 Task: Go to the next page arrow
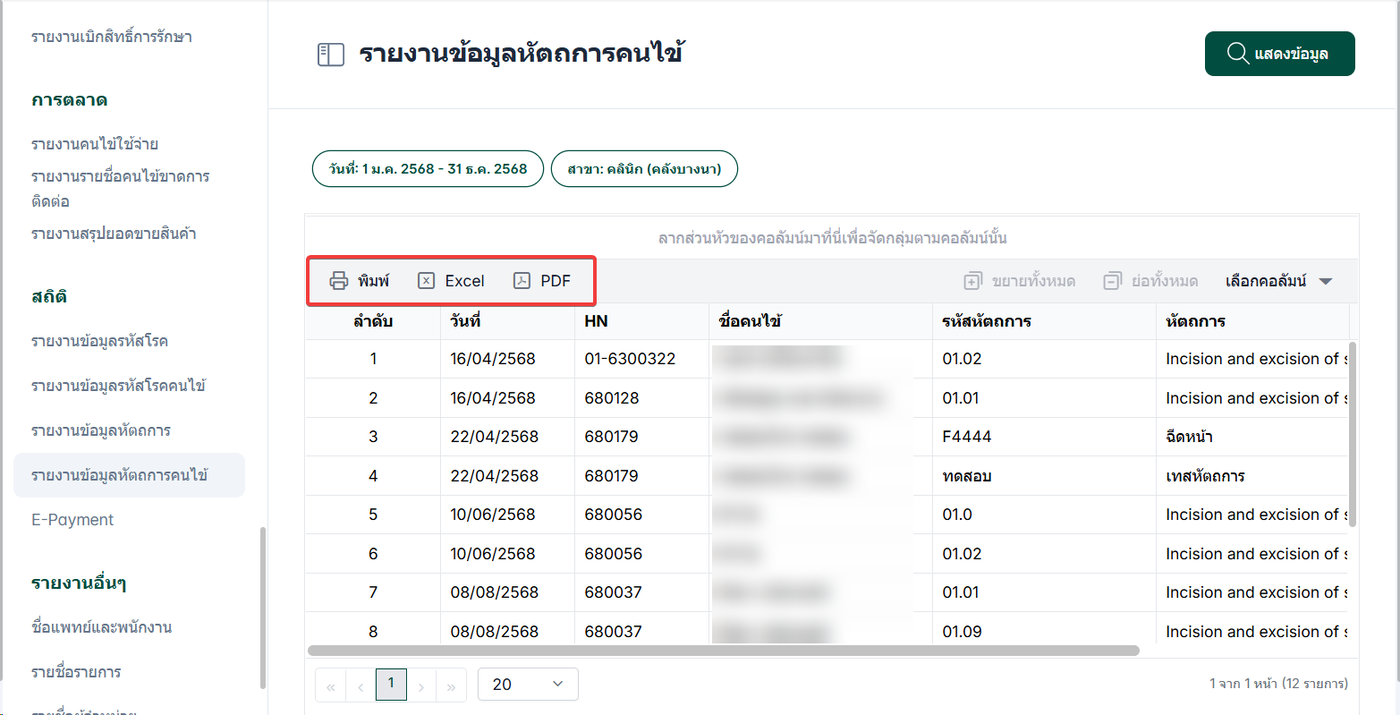point(421,685)
